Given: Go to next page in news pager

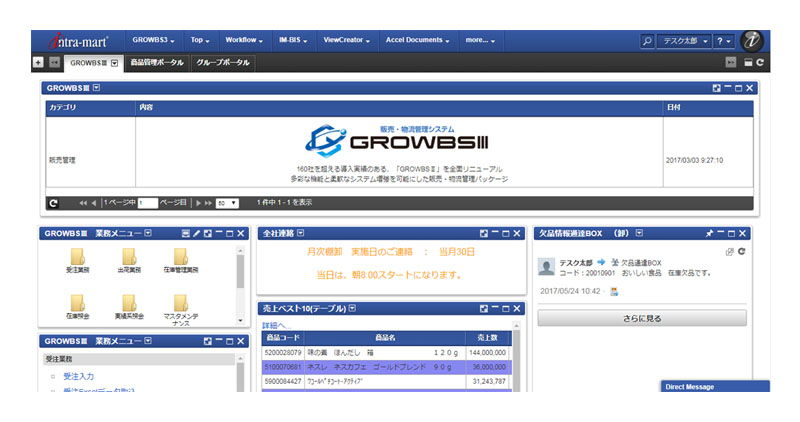Looking at the screenshot, I should click(x=198, y=203).
